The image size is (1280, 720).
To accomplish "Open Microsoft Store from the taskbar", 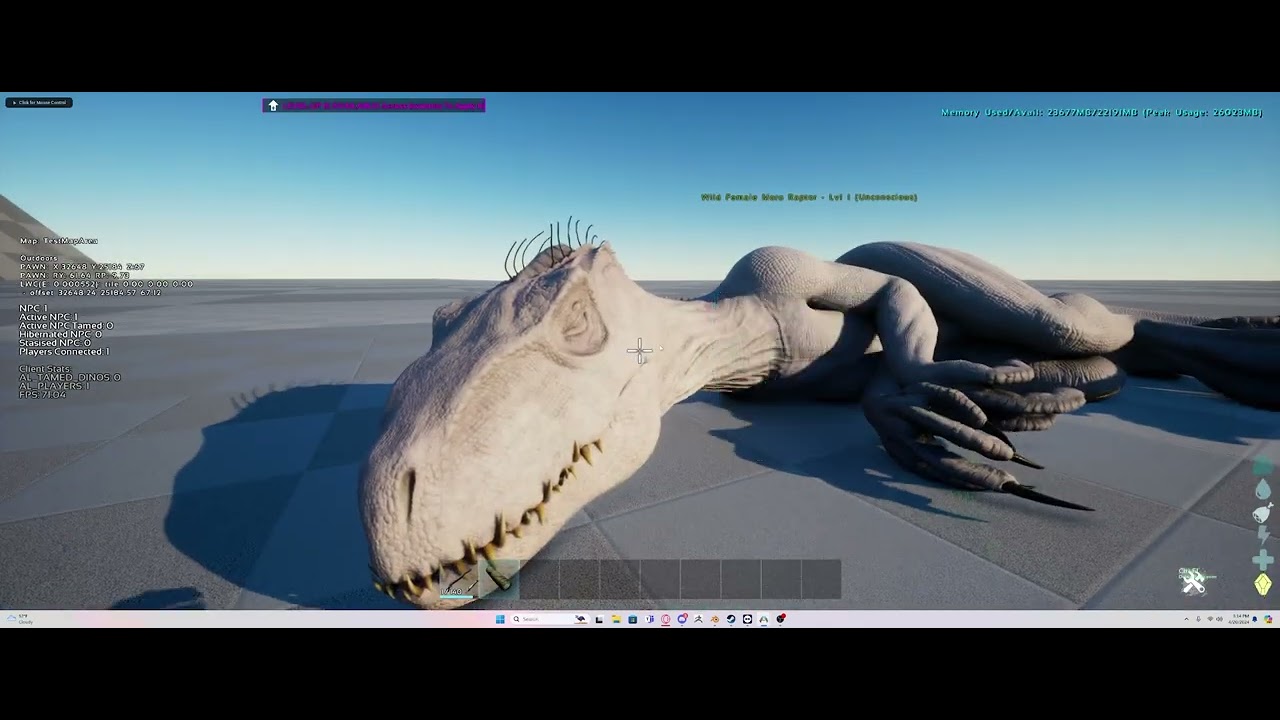I will (632, 619).
